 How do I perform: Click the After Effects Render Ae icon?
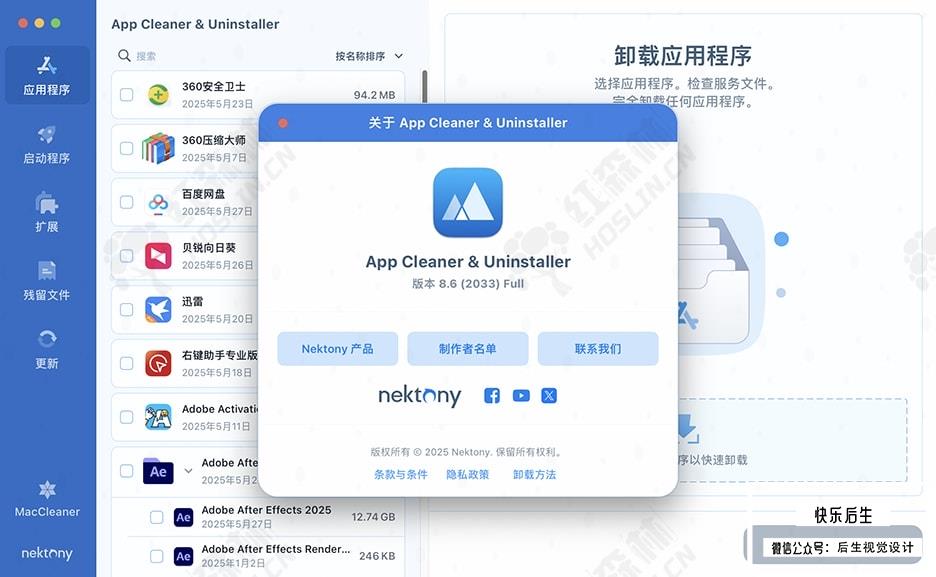click(x=183, y=556)
